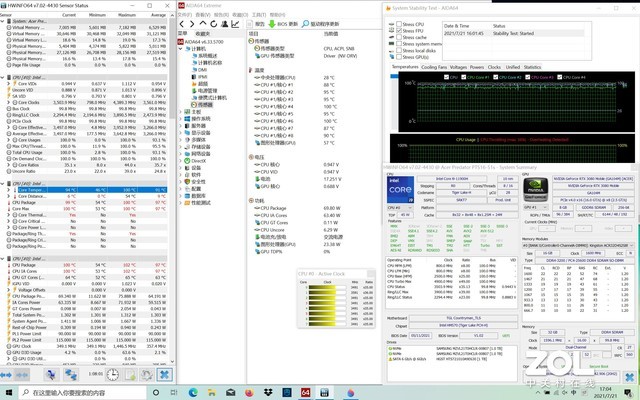Click the HWiNFO close sensors X icon

[x=164, y=372]
